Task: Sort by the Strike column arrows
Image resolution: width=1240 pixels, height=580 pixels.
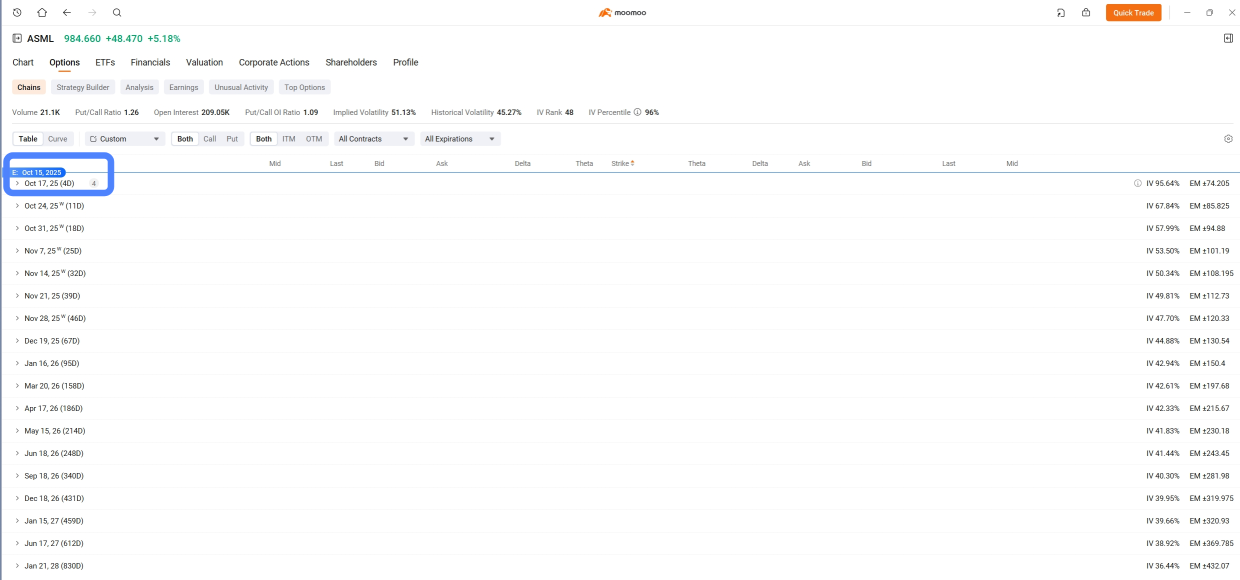Action: tap(632, 163)
